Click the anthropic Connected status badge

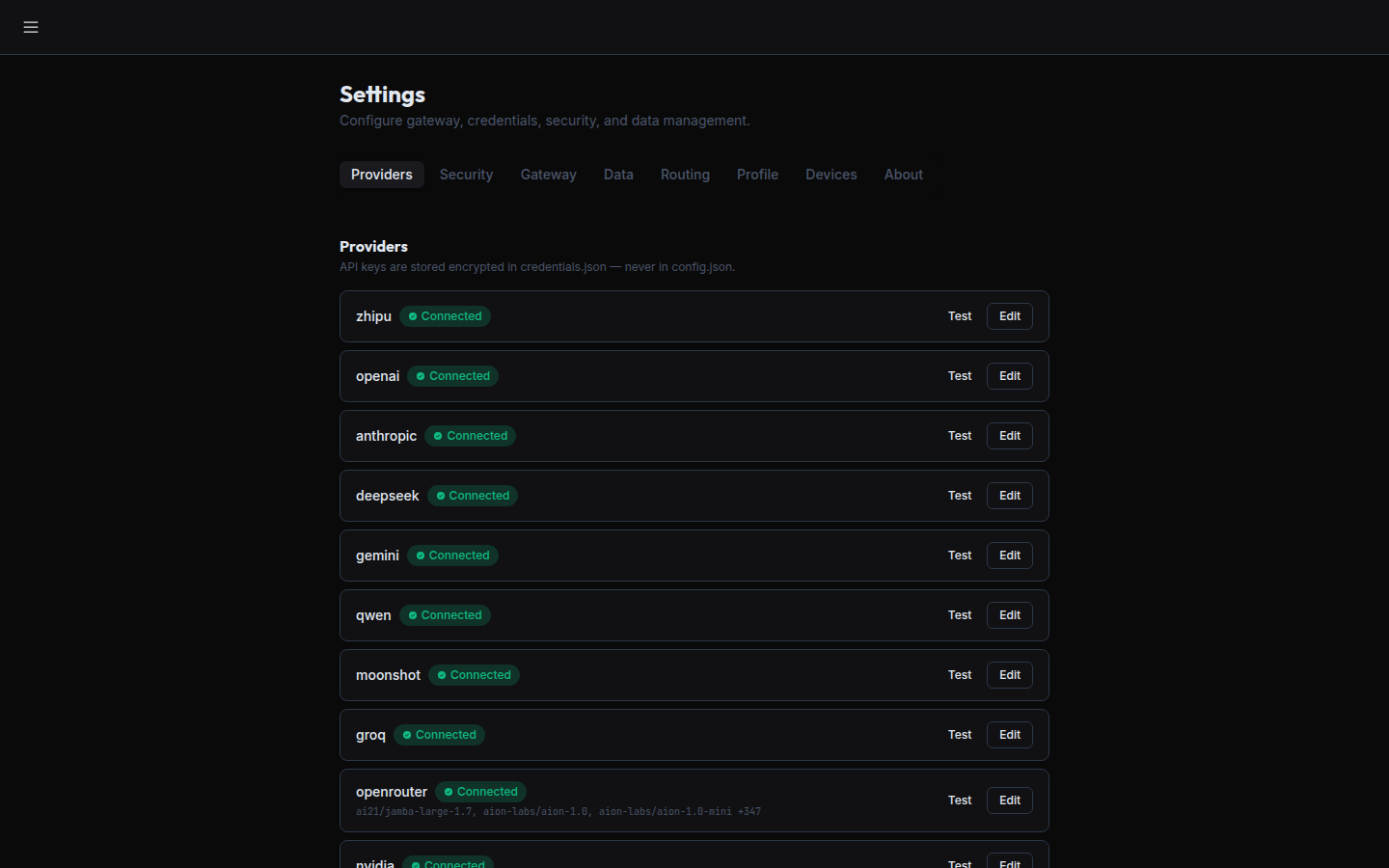[x=471, y=436]
